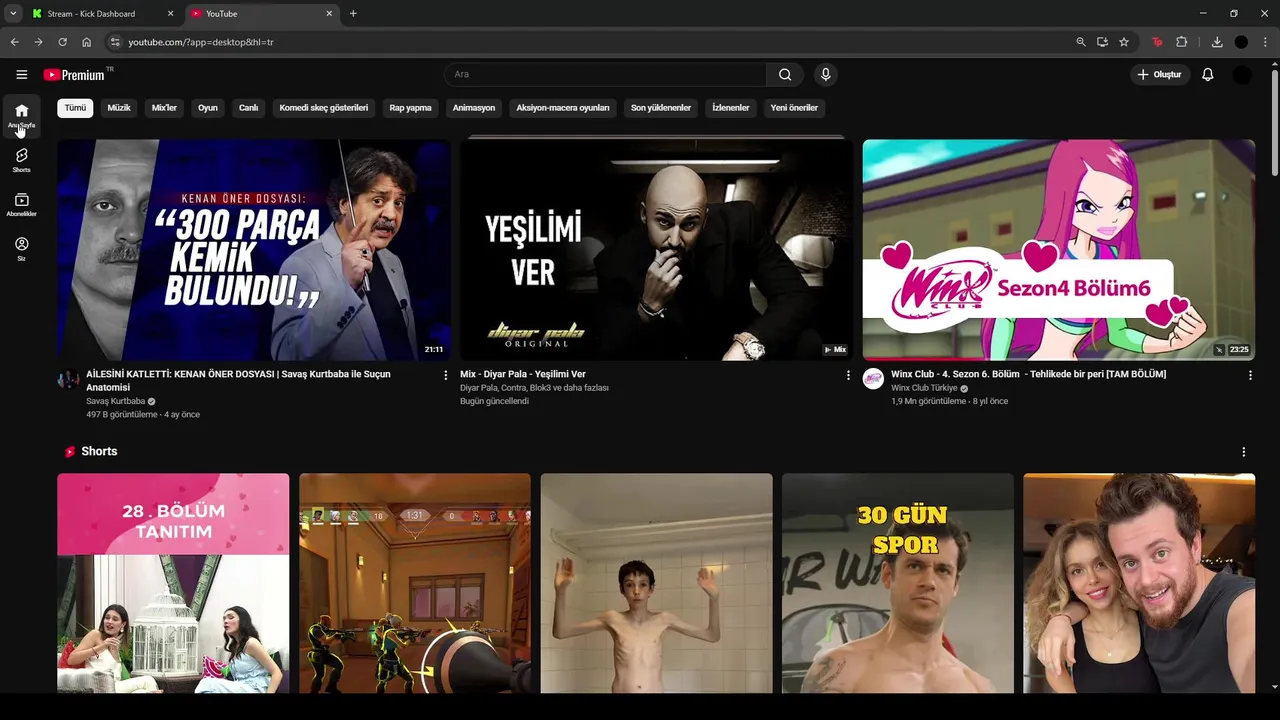Image resolution: width=1280 pixels, height=720 pixels.
Task: Select the Müzik filter chip
Action: [x=119, y=108]
